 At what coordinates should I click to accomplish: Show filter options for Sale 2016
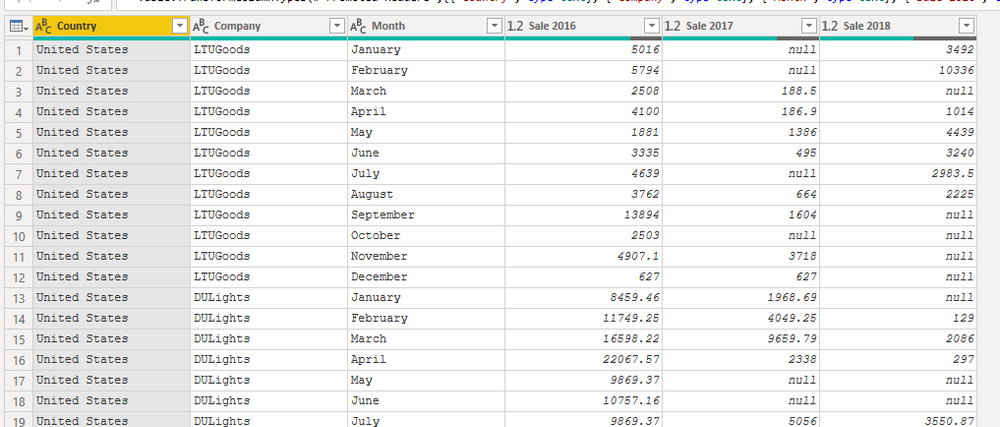[x=651, y=25]
